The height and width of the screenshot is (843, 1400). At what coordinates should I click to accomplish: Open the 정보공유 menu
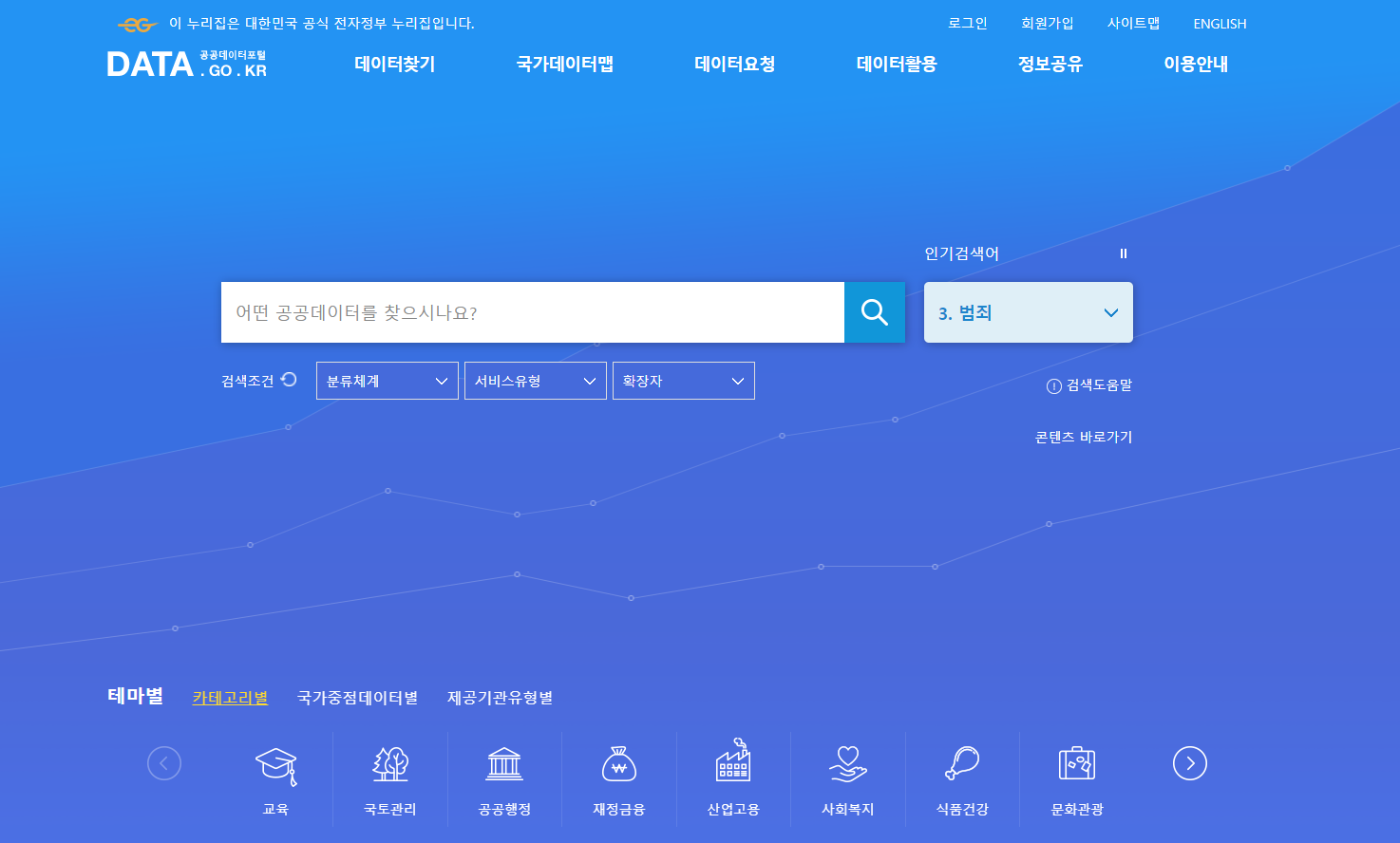(x=1050, y=64)
